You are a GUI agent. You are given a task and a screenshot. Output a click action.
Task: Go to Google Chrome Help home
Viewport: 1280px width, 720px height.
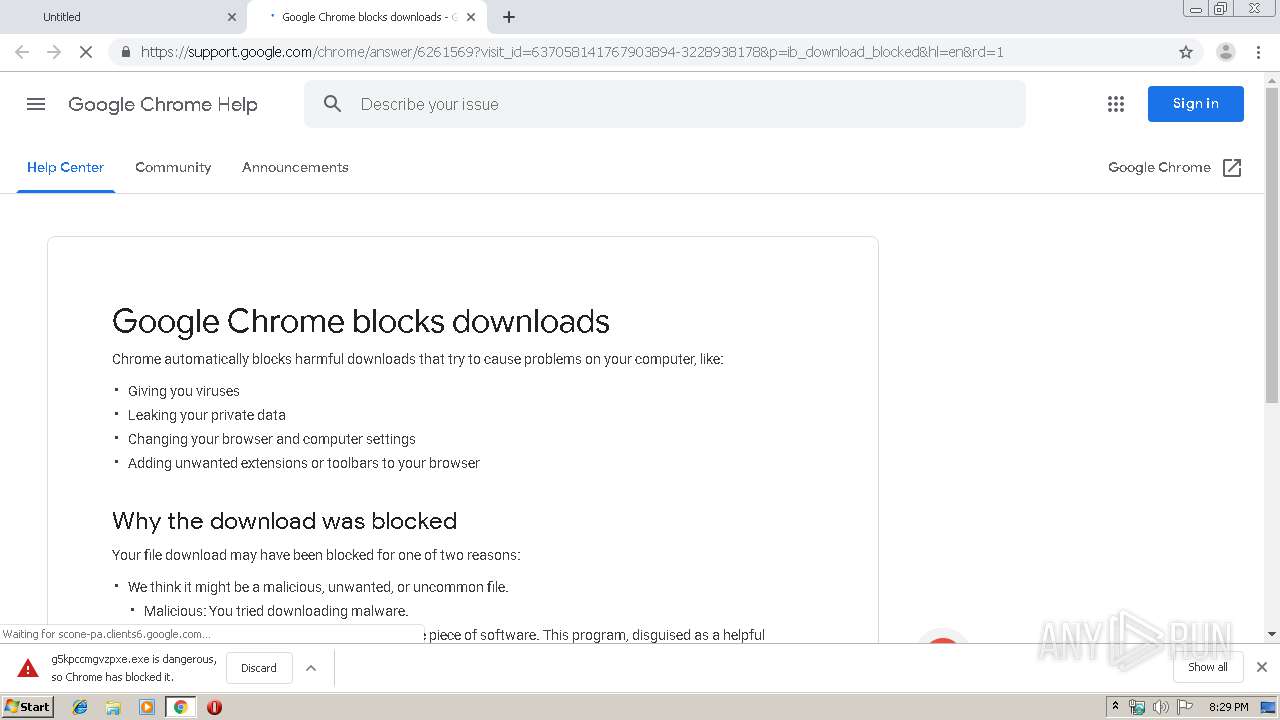[x=163, y=104]
